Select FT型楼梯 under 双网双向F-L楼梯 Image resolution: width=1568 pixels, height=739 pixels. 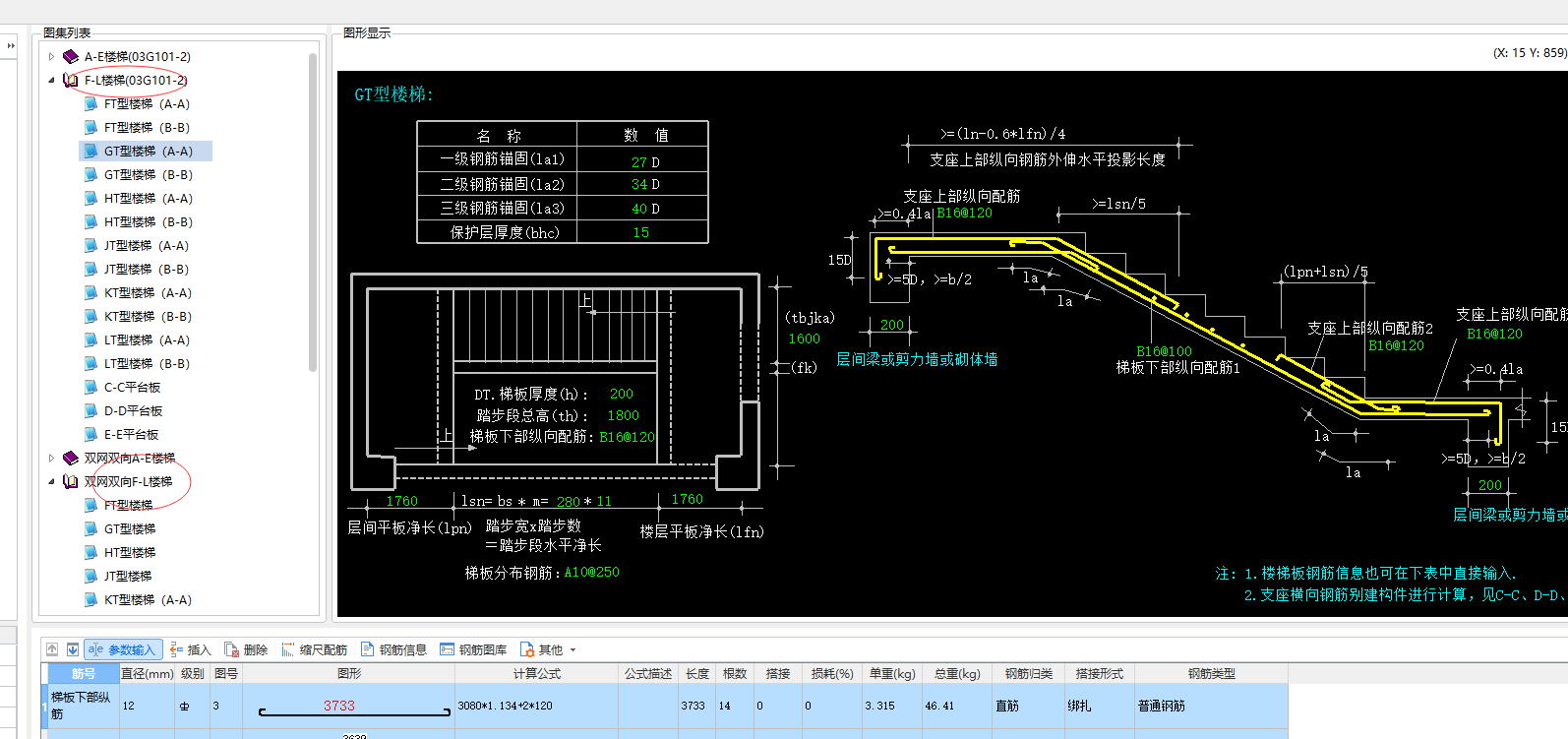[128, 506]
